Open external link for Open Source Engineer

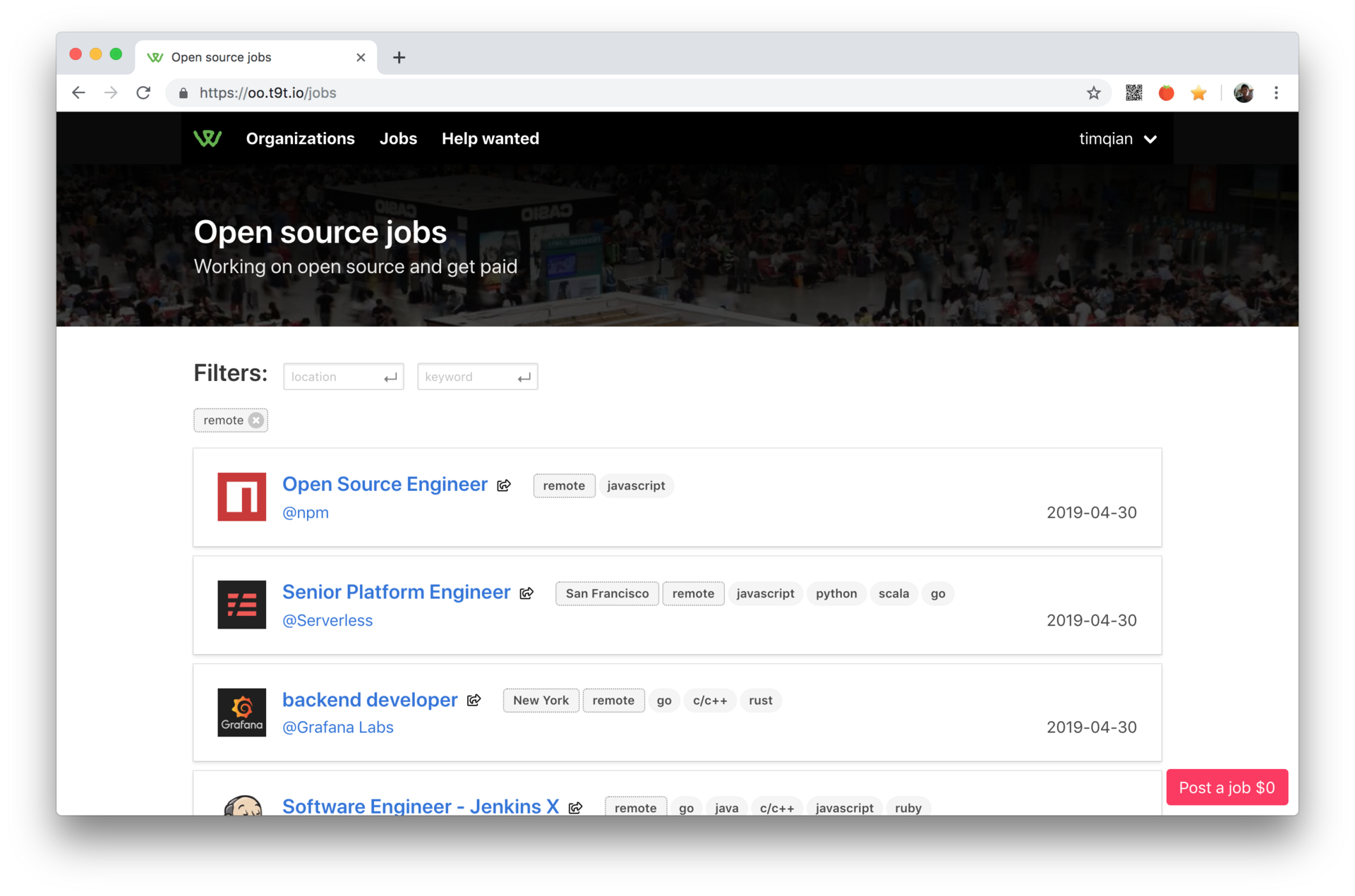point(504,485)
